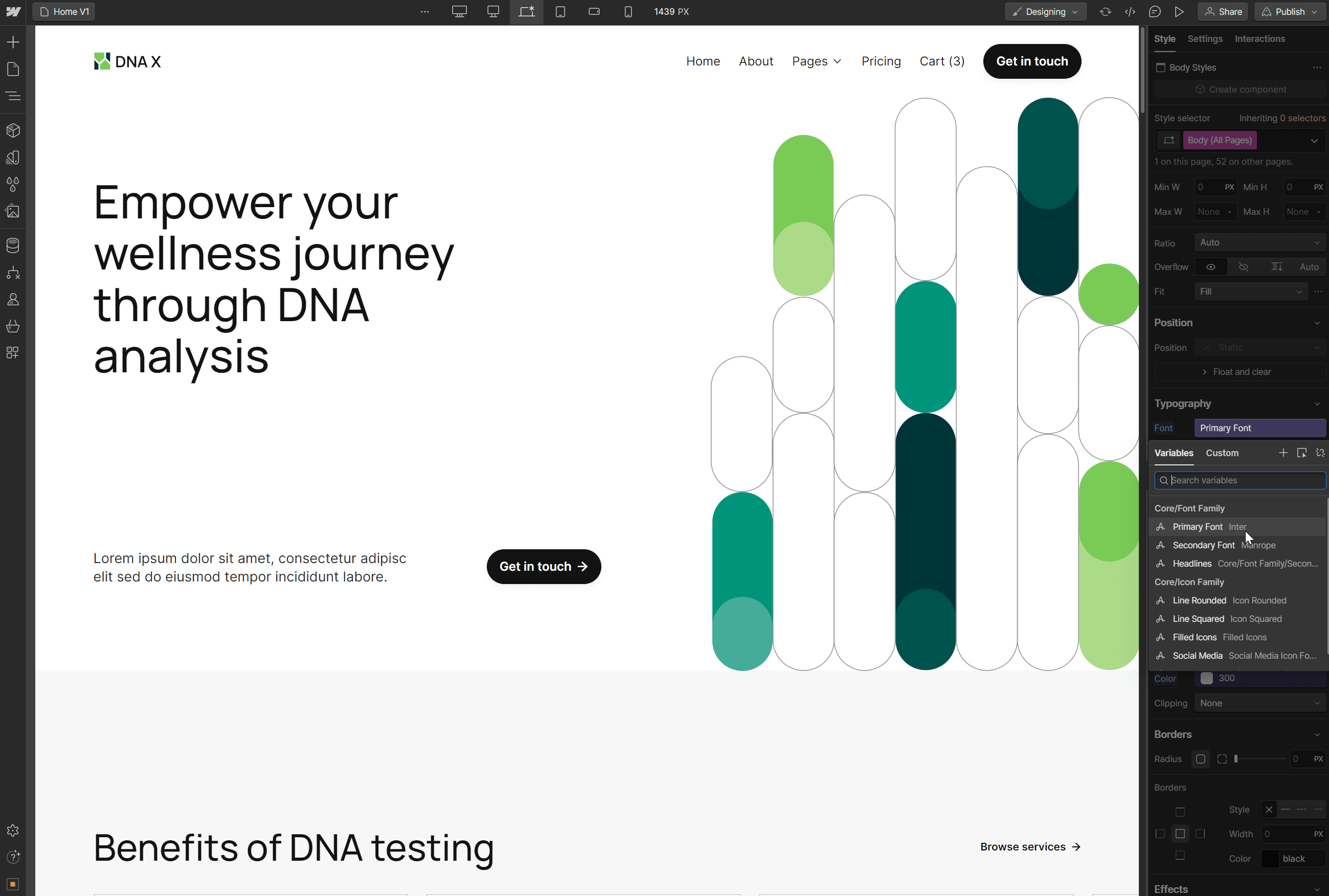Select Line Rounded icon font variable

pos(1237,600)
